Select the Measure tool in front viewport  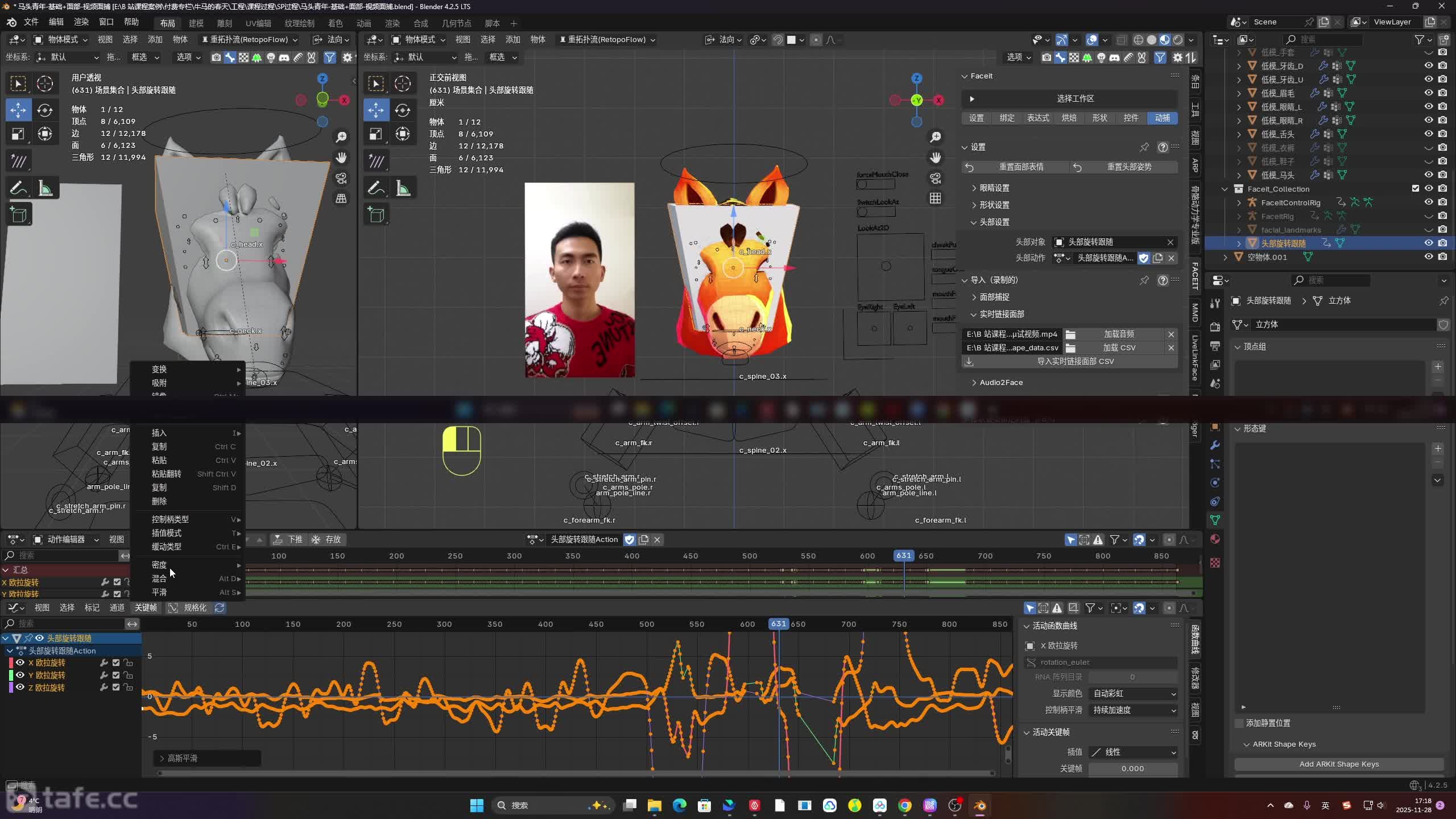[x=403, y=188]
